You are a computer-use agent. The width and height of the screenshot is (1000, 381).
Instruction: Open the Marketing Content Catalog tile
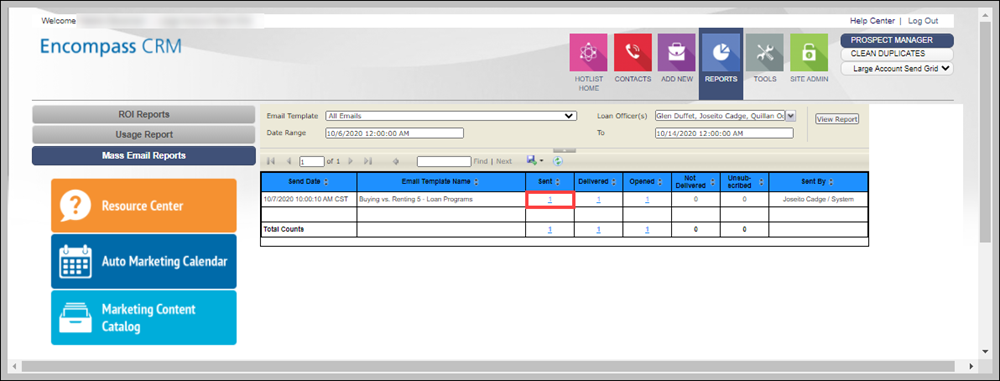pyautogui.click(x=143, y=318)
